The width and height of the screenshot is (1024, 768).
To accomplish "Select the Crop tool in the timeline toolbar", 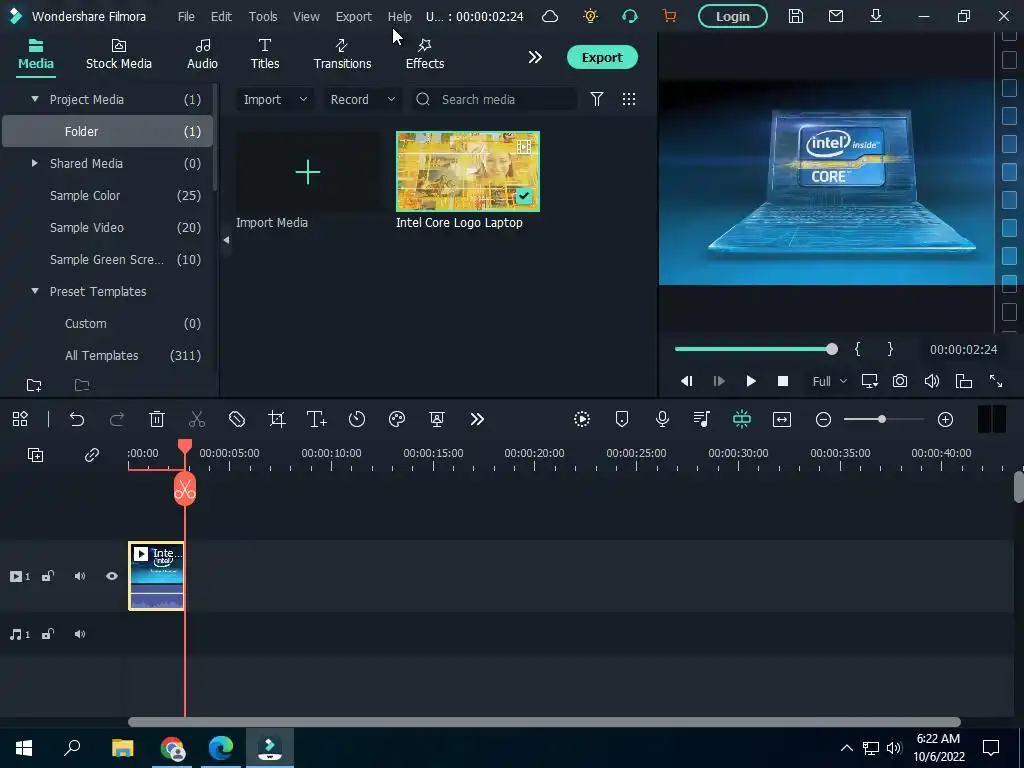I will click(277, 419).
